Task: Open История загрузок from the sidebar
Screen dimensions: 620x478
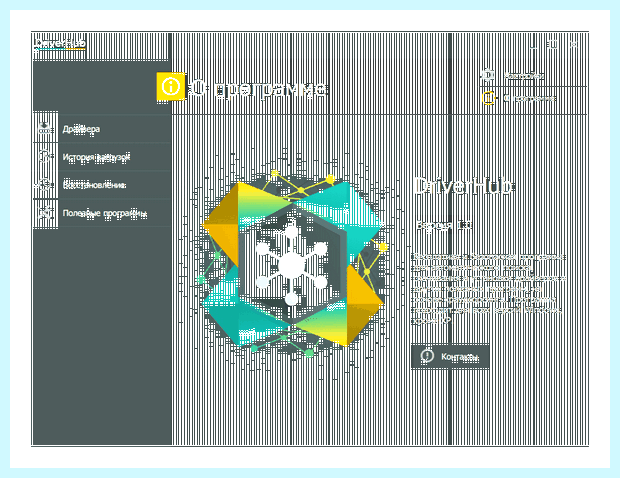Action: [x=96, y=157]
